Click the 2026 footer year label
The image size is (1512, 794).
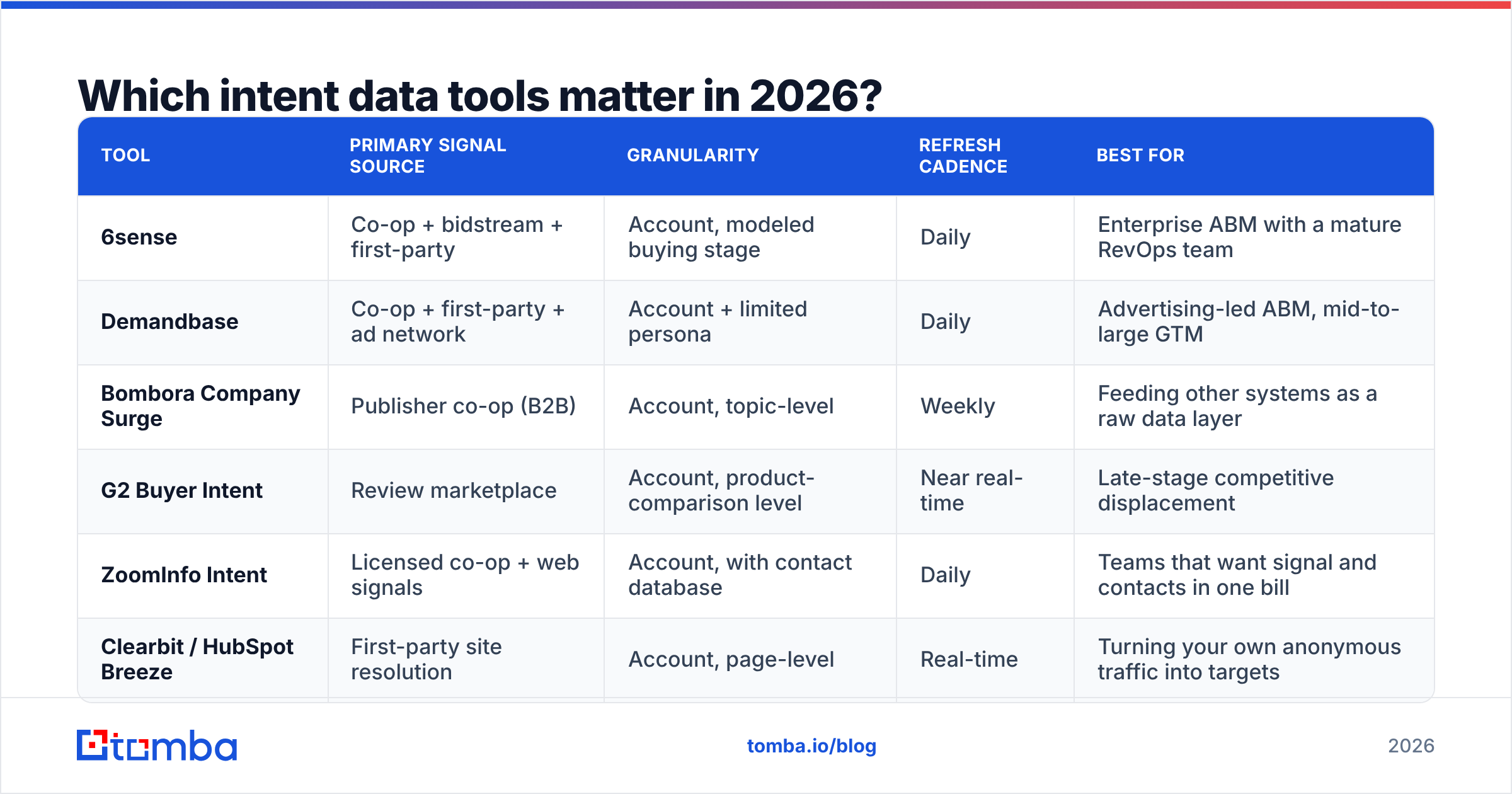click(1411, 746)
